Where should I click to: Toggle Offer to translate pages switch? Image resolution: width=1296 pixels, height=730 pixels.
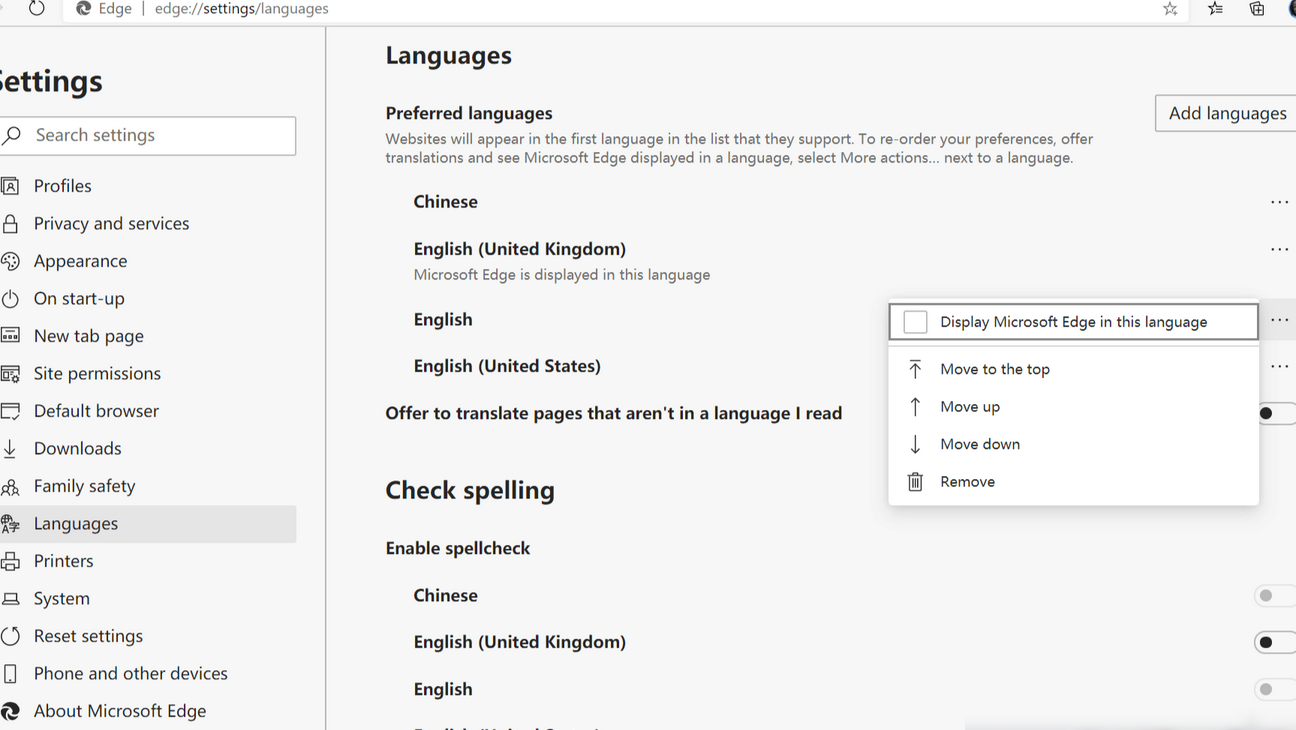pos(1276,413)
